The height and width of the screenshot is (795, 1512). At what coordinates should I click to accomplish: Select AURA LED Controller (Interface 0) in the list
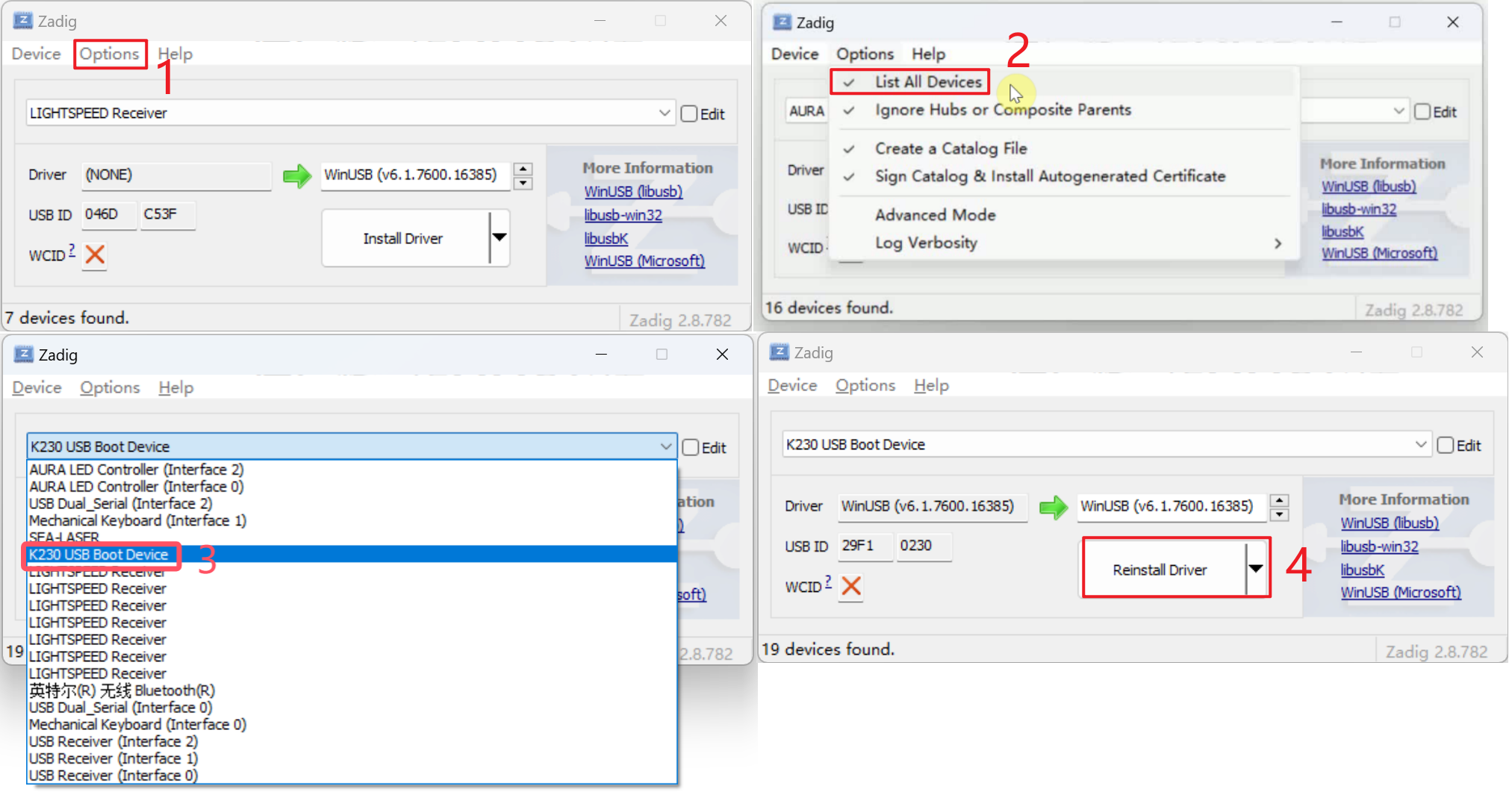click(x=352, y=487)
